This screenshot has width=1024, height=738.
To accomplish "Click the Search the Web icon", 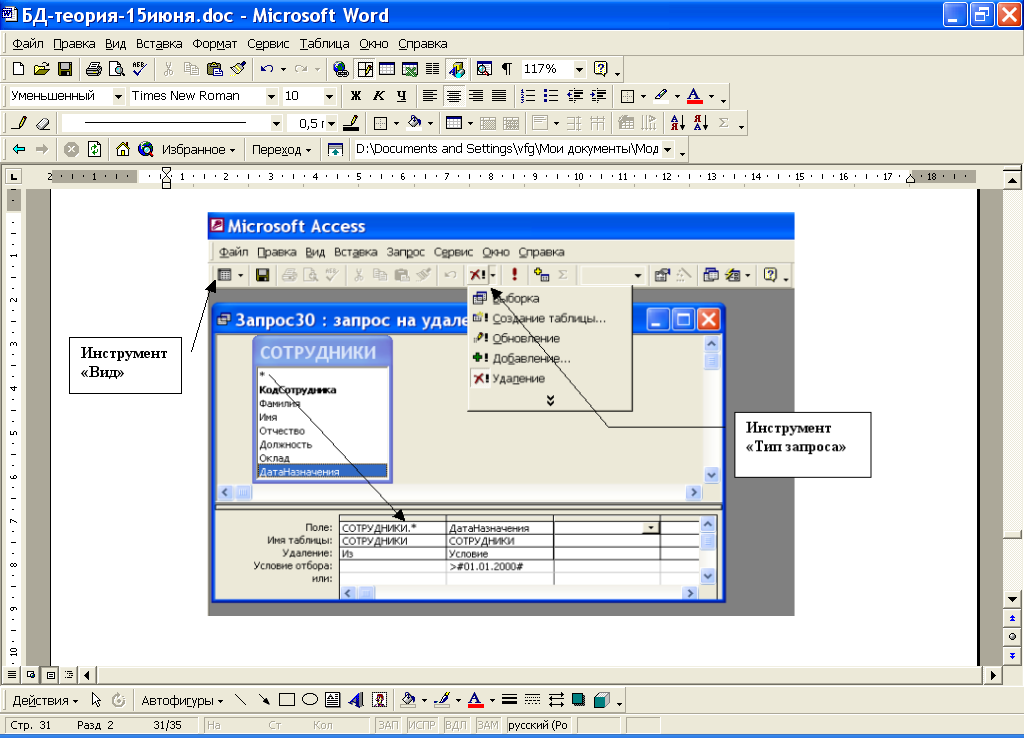I will coord(146,150).
